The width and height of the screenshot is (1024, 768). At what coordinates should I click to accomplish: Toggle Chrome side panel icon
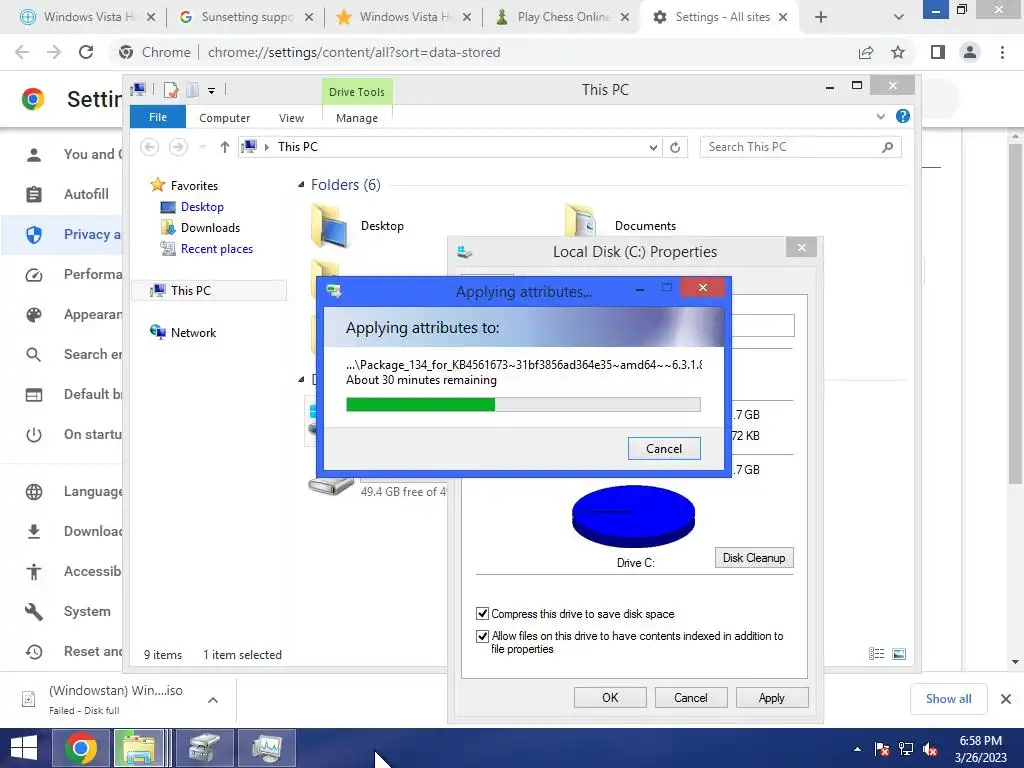[x=938, y=52]
